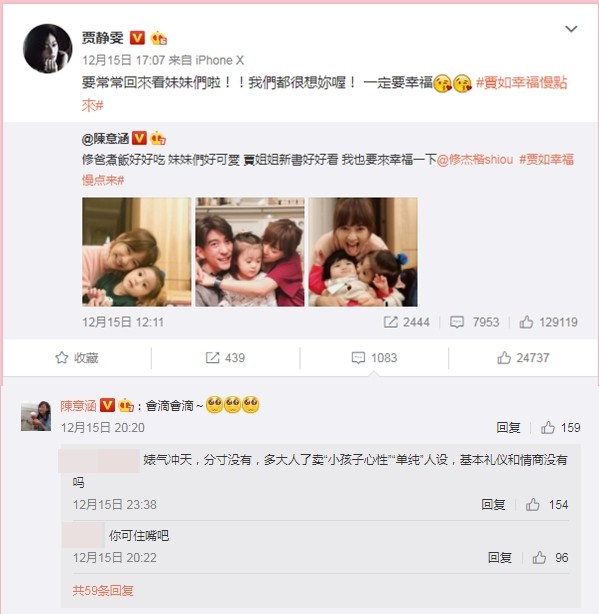Open the comments tab showing 1083
Screen dimensions: 599x614
374,358
